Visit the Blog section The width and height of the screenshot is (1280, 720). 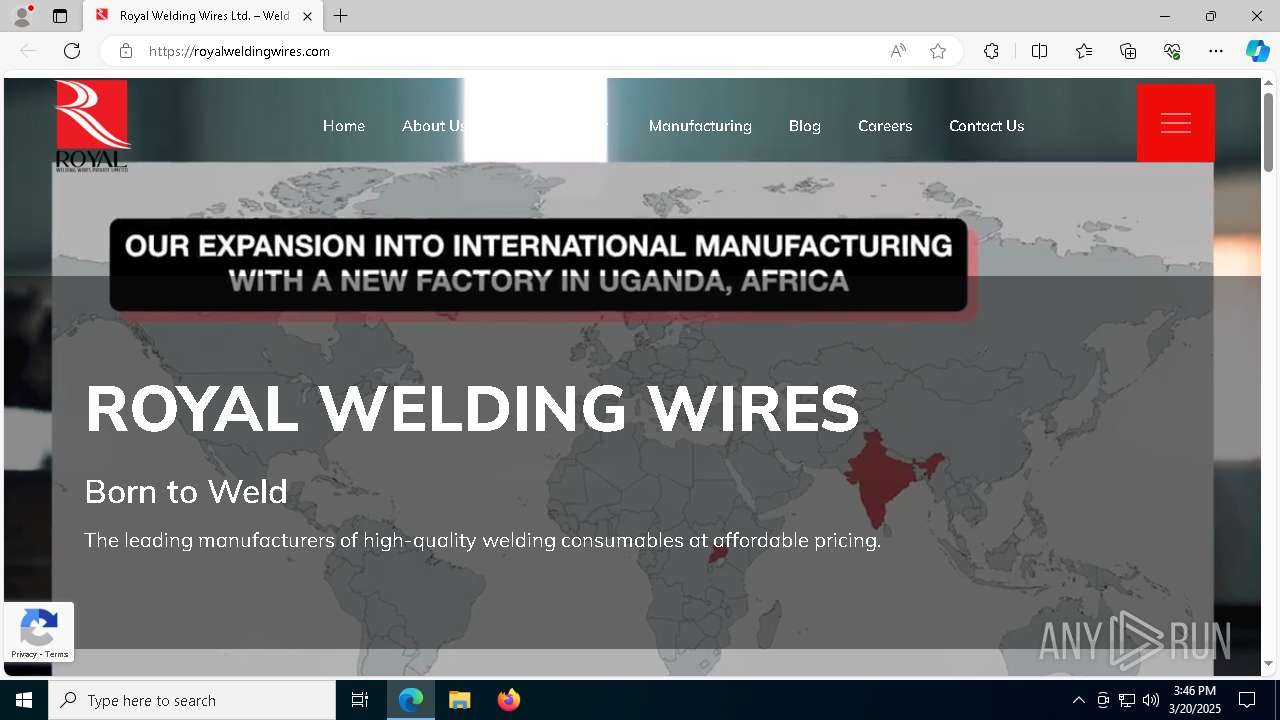coord(805,126)
